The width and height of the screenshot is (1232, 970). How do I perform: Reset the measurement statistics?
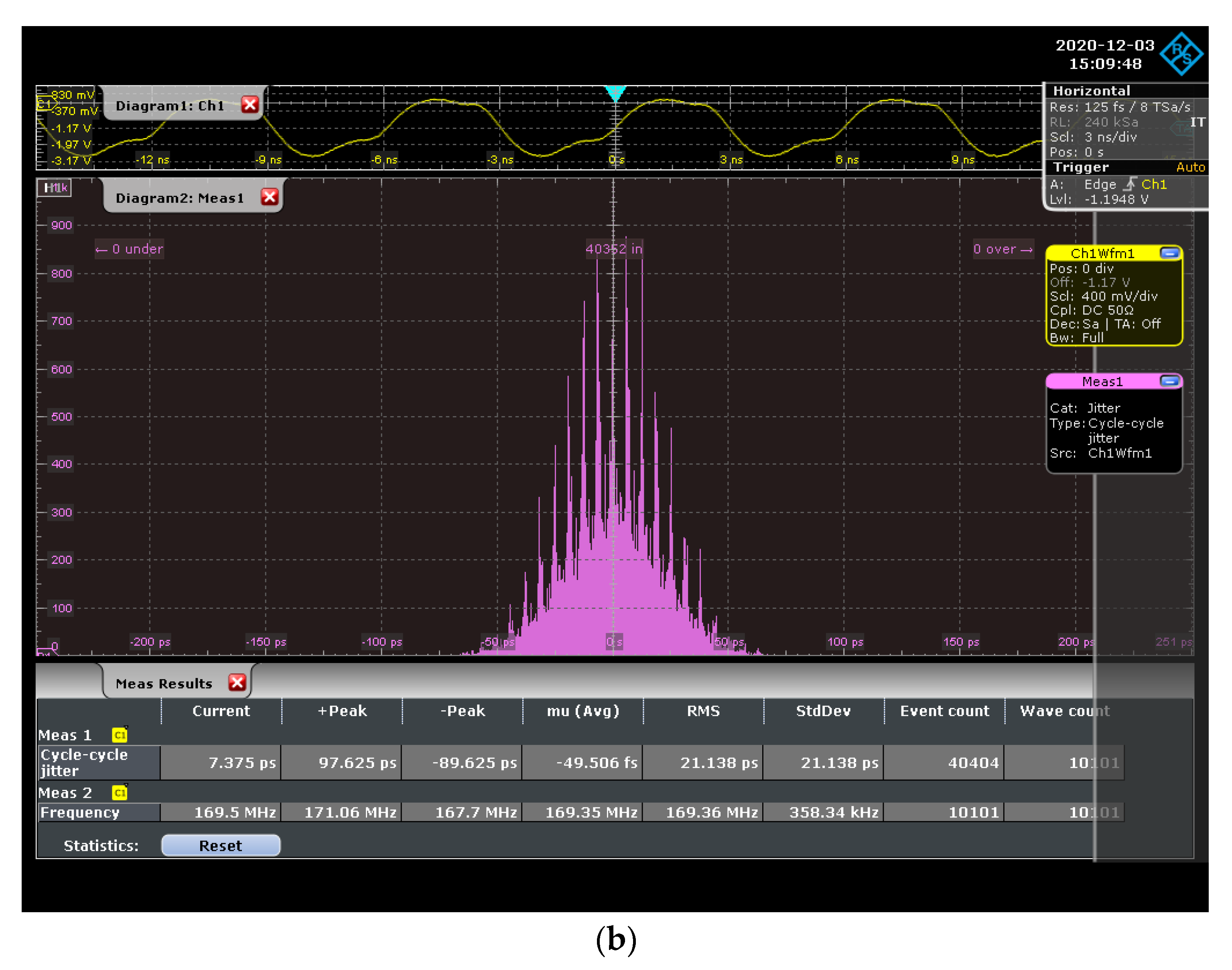tap(220, 846)
